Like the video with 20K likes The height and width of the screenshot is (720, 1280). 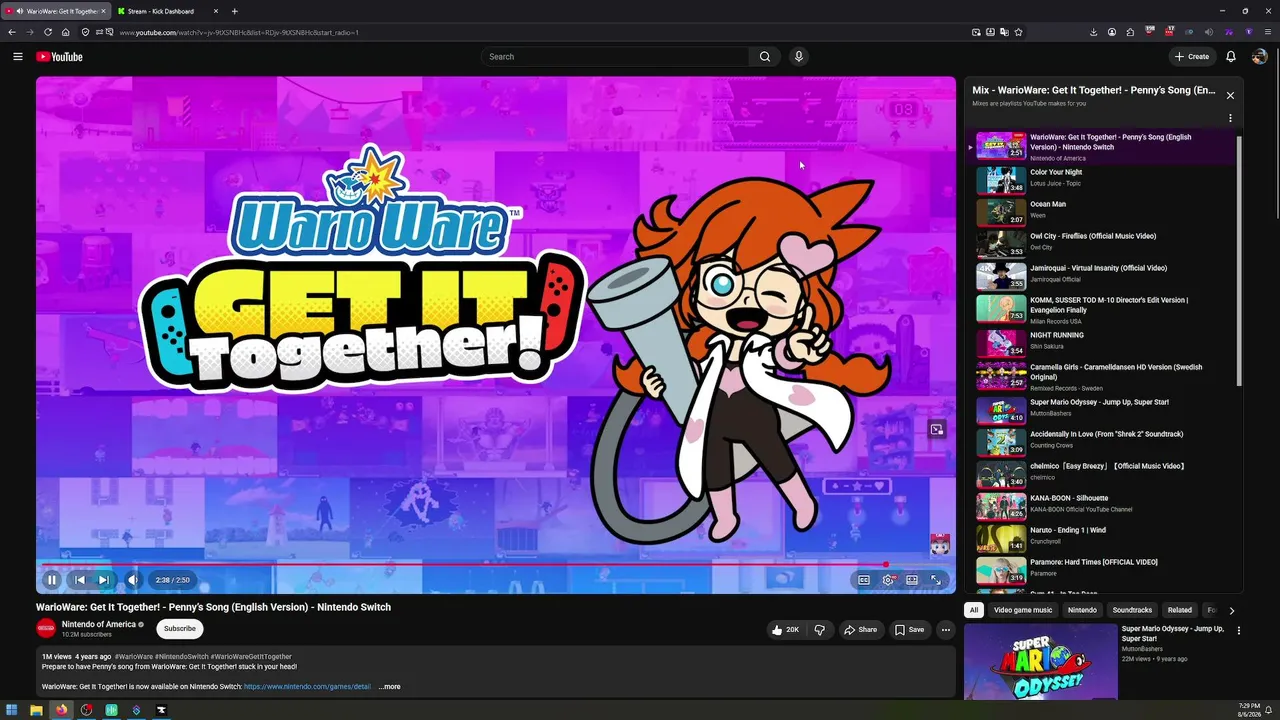[785, 630]
